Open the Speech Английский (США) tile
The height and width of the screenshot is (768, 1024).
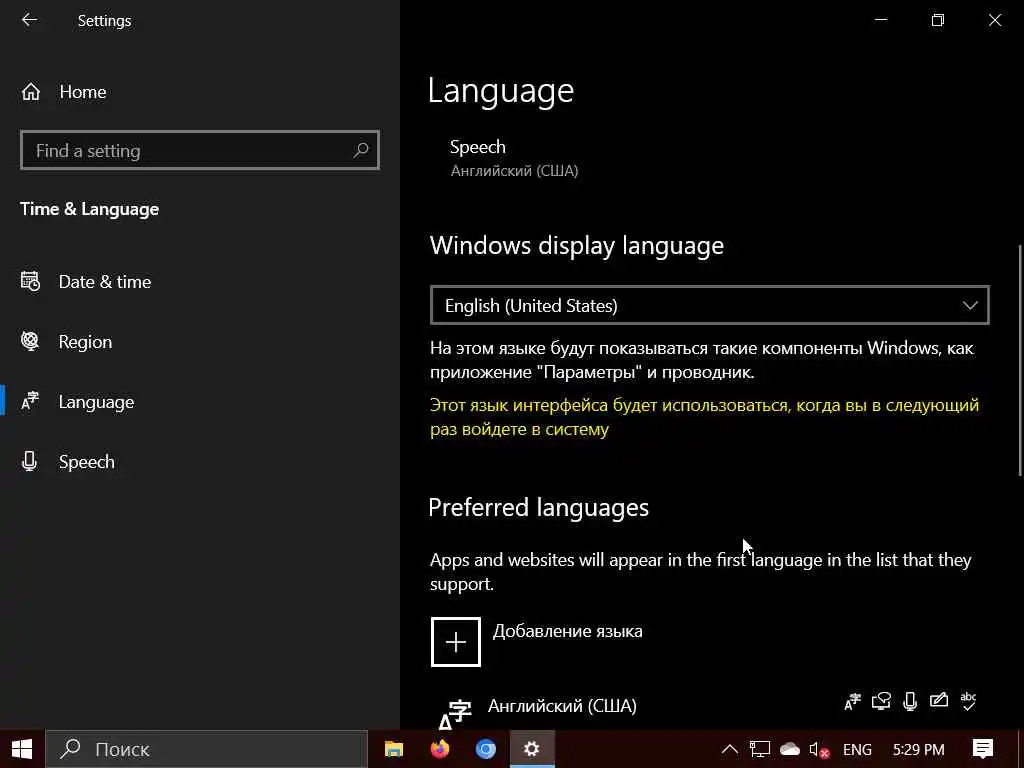pos(514,158)
